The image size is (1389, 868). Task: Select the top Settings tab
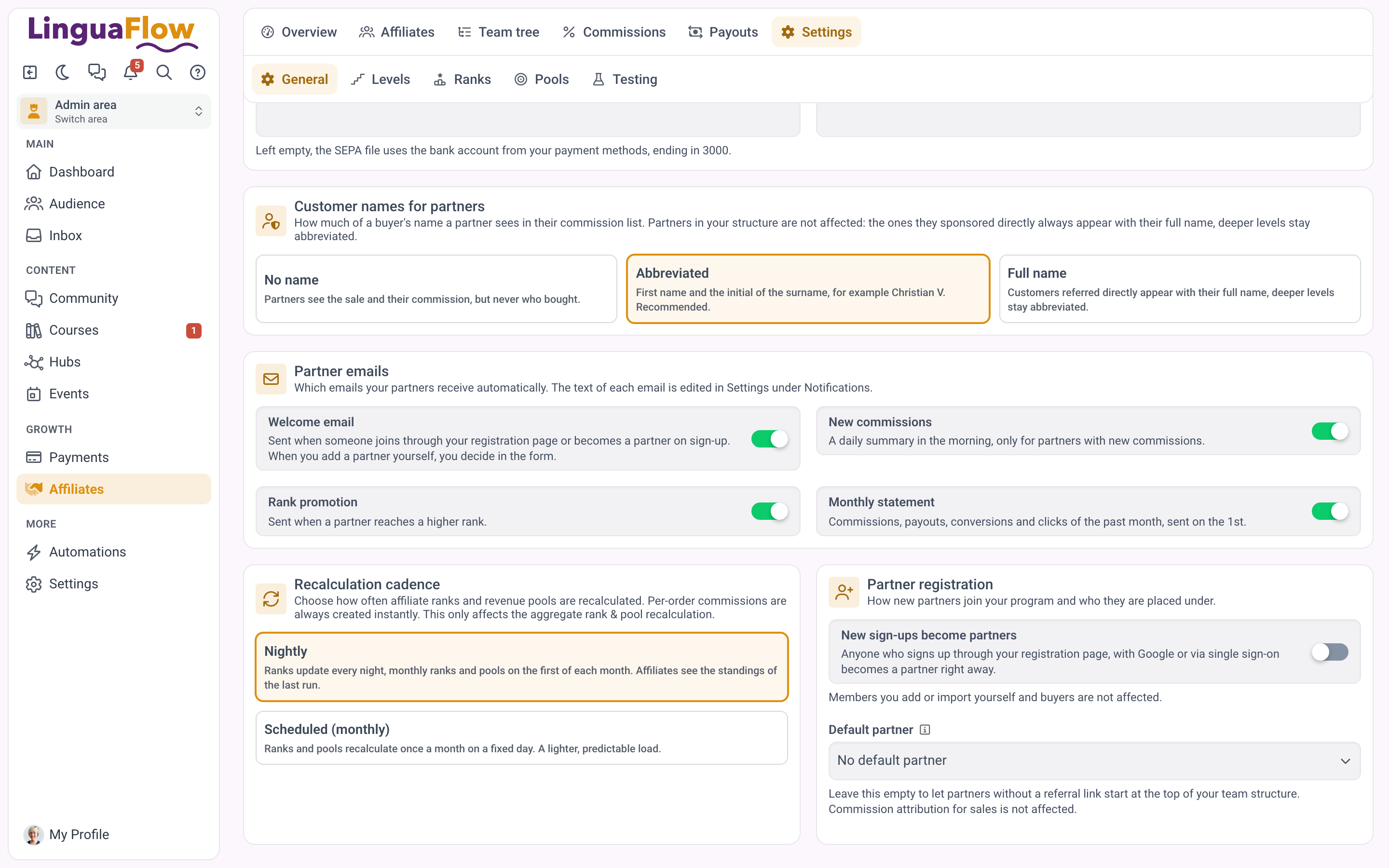816,32
